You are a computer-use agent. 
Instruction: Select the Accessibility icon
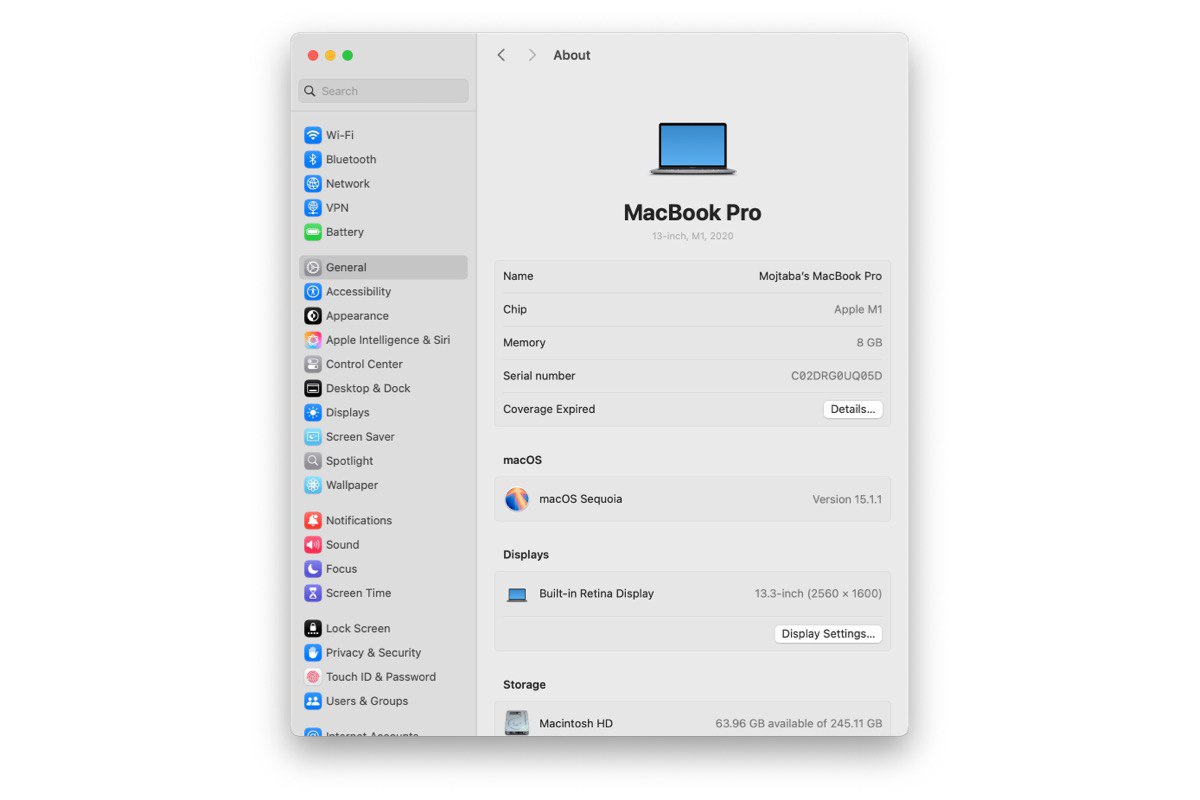click(313, 292)
